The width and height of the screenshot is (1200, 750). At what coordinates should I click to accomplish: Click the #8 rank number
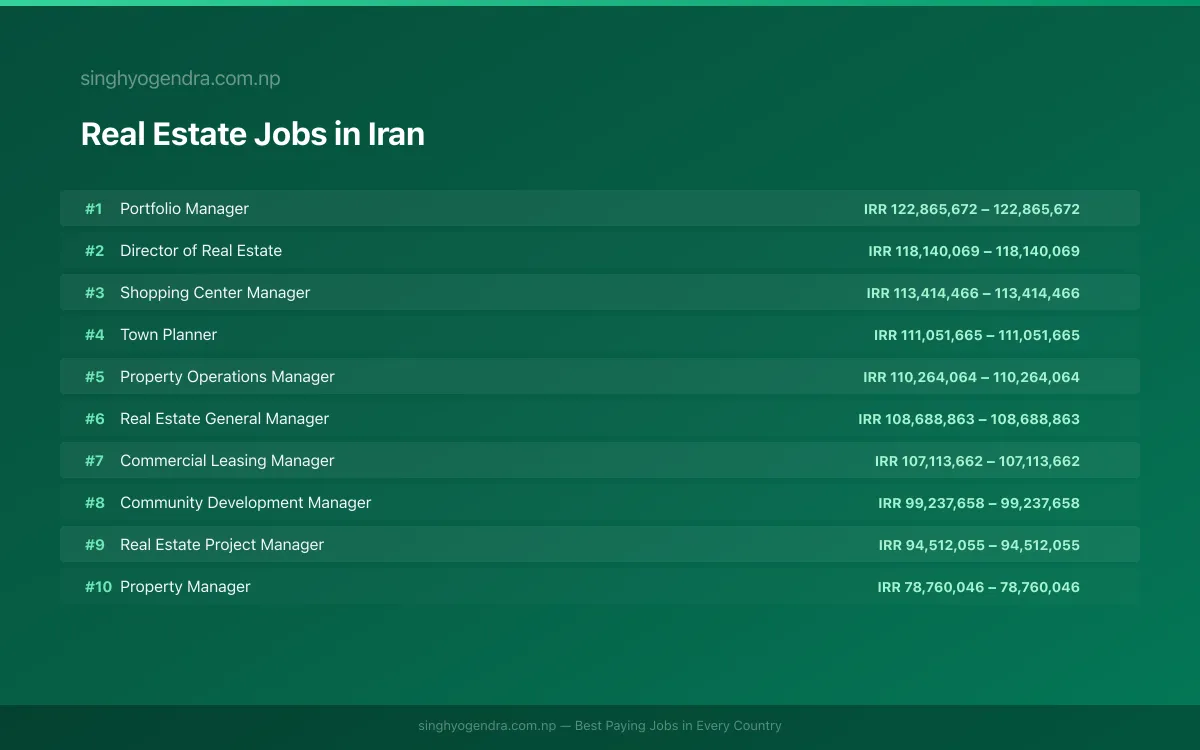click(94, 503)
